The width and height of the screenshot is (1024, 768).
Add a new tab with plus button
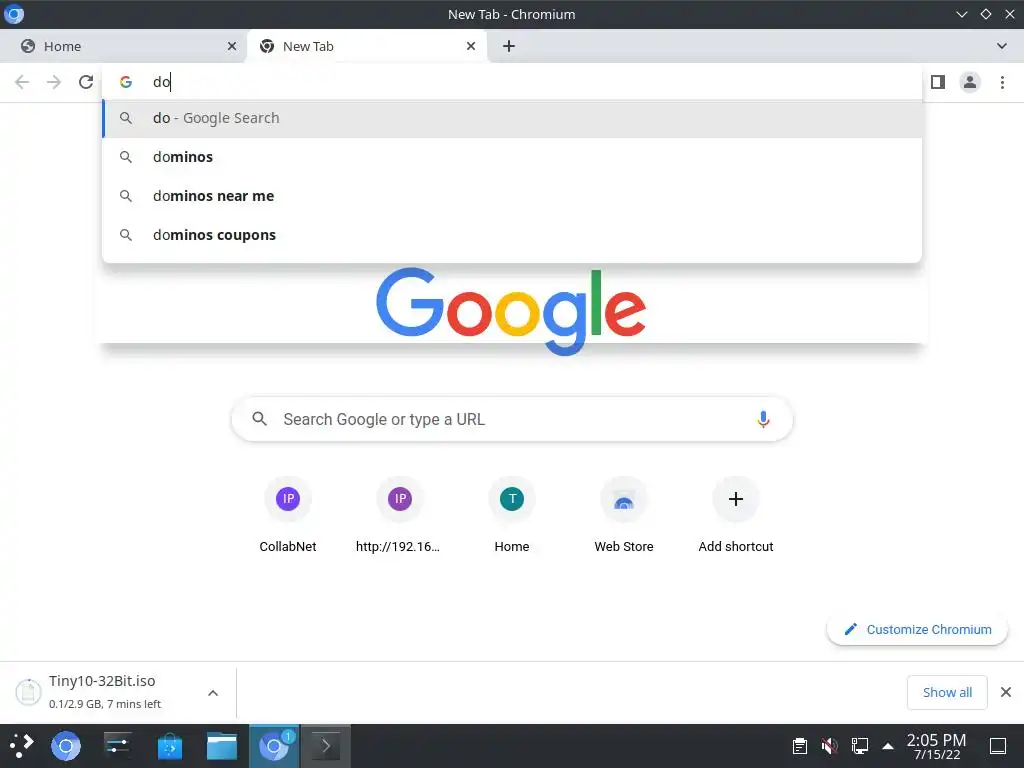509,46
